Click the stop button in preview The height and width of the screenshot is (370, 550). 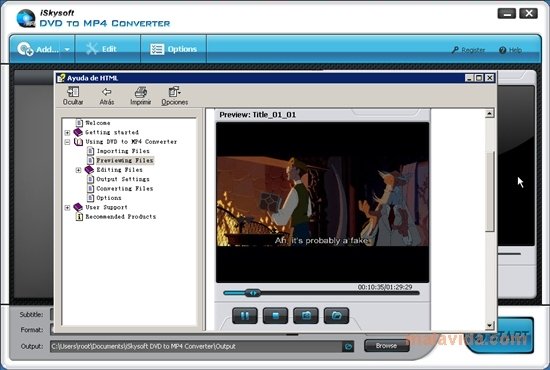275,316
